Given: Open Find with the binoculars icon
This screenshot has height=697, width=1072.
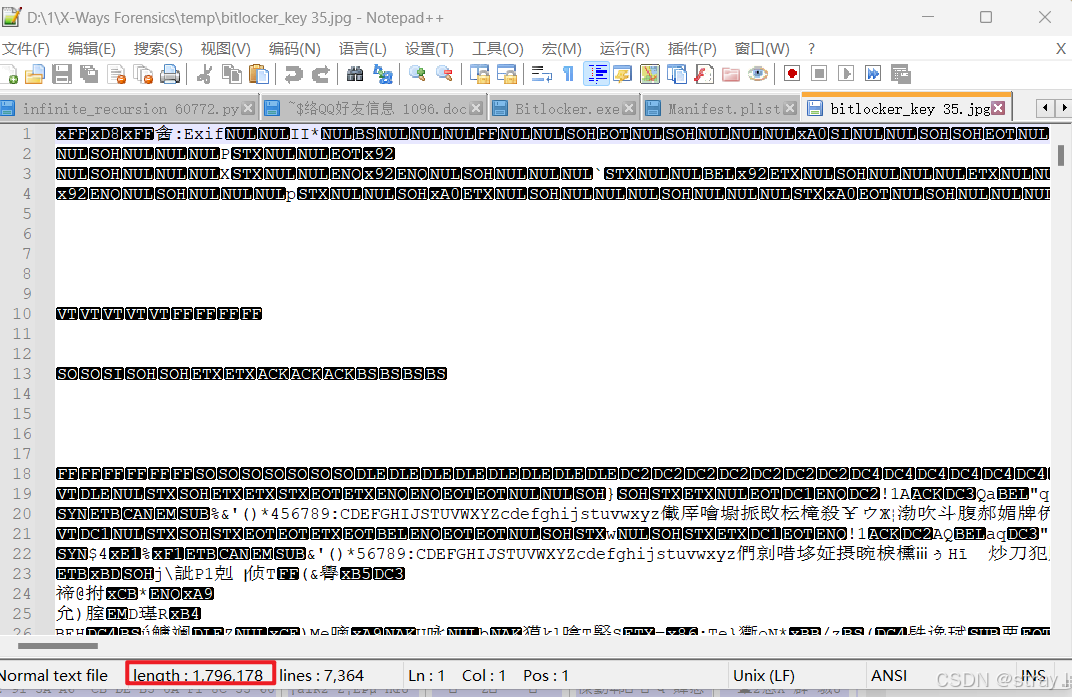Looking at the screenshot, I should (355, 74).
